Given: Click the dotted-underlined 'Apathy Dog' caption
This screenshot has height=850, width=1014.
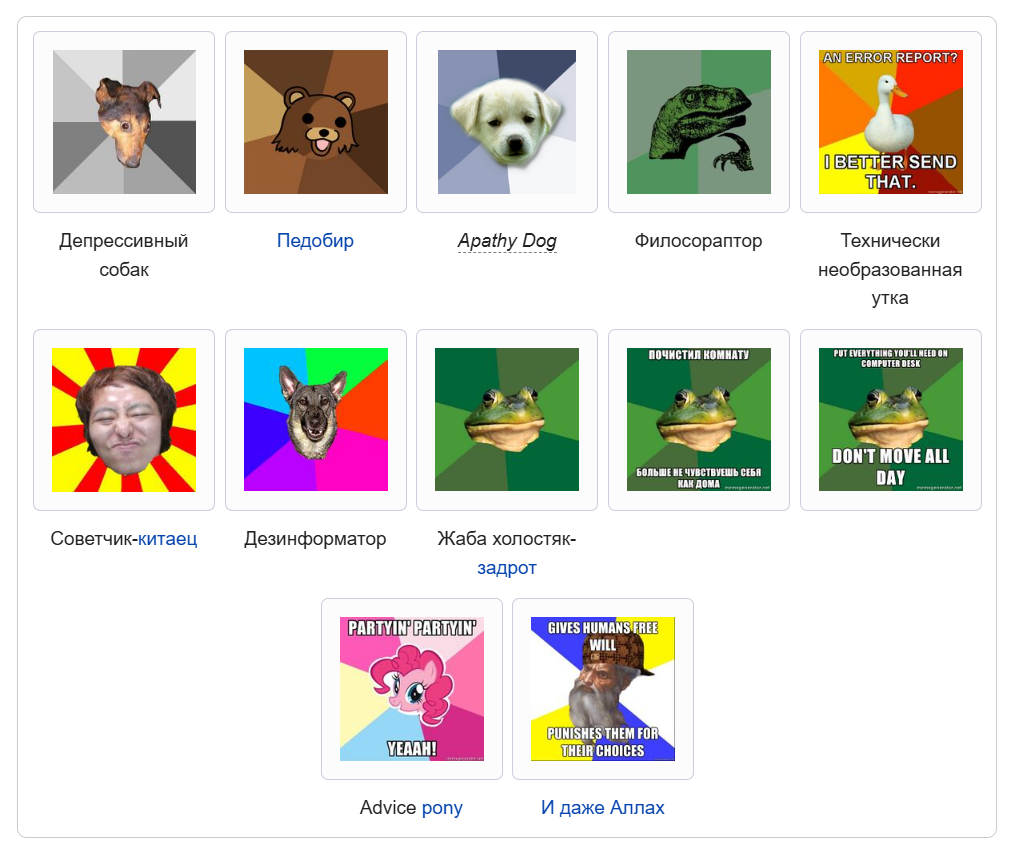Looking at the screenshot, I should click(x=507, y=241).
